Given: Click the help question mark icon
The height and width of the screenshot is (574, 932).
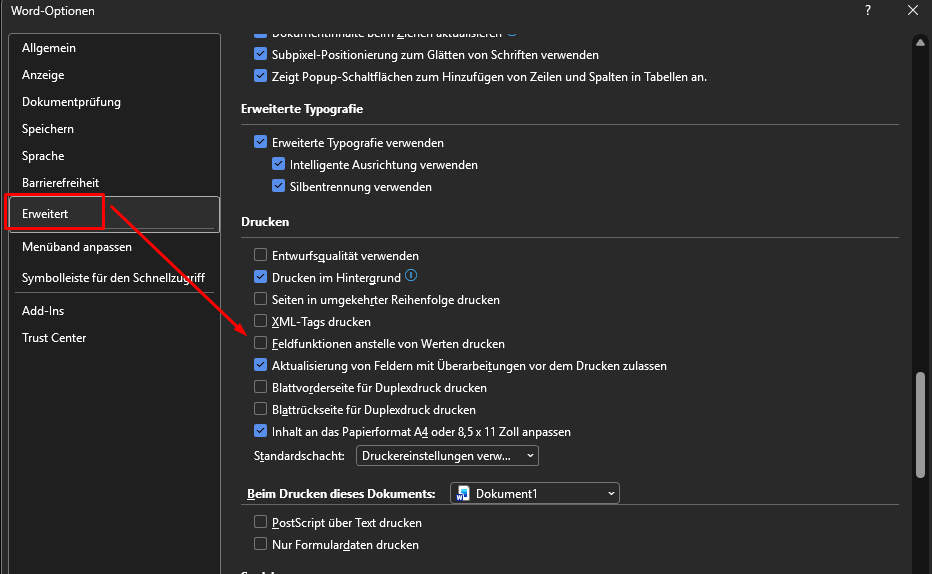Looking at the screenshot, I should (x=868, y=10).
